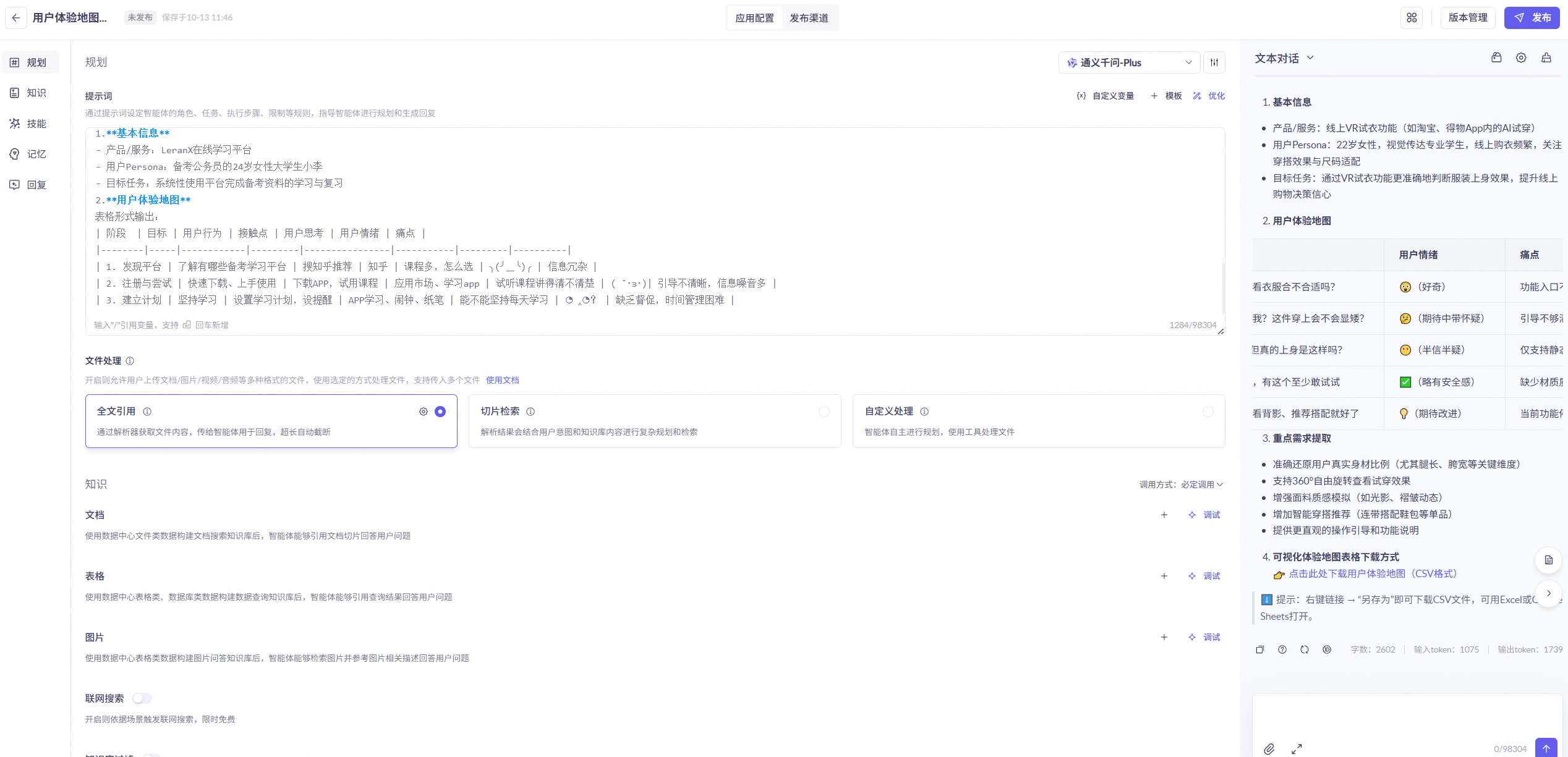Regenerate the response with the refresh icon
This screenshot has width=1568, height=757.
pos(1305,649)
